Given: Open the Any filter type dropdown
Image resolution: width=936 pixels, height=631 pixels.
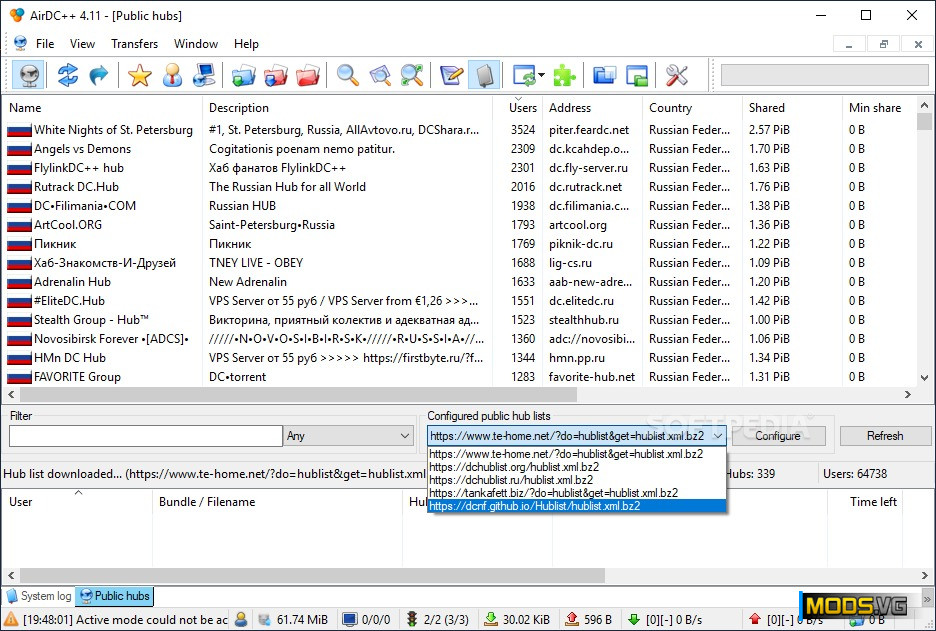Looking at the screenshot, I should (348, 436).
